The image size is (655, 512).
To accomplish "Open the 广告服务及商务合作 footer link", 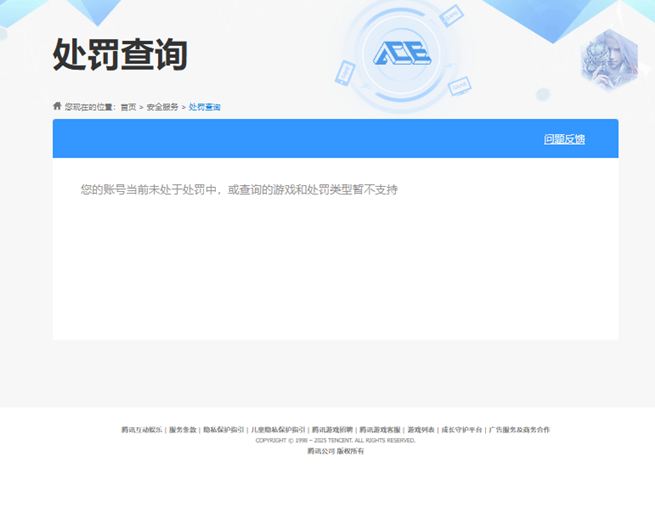I will 519,430.
